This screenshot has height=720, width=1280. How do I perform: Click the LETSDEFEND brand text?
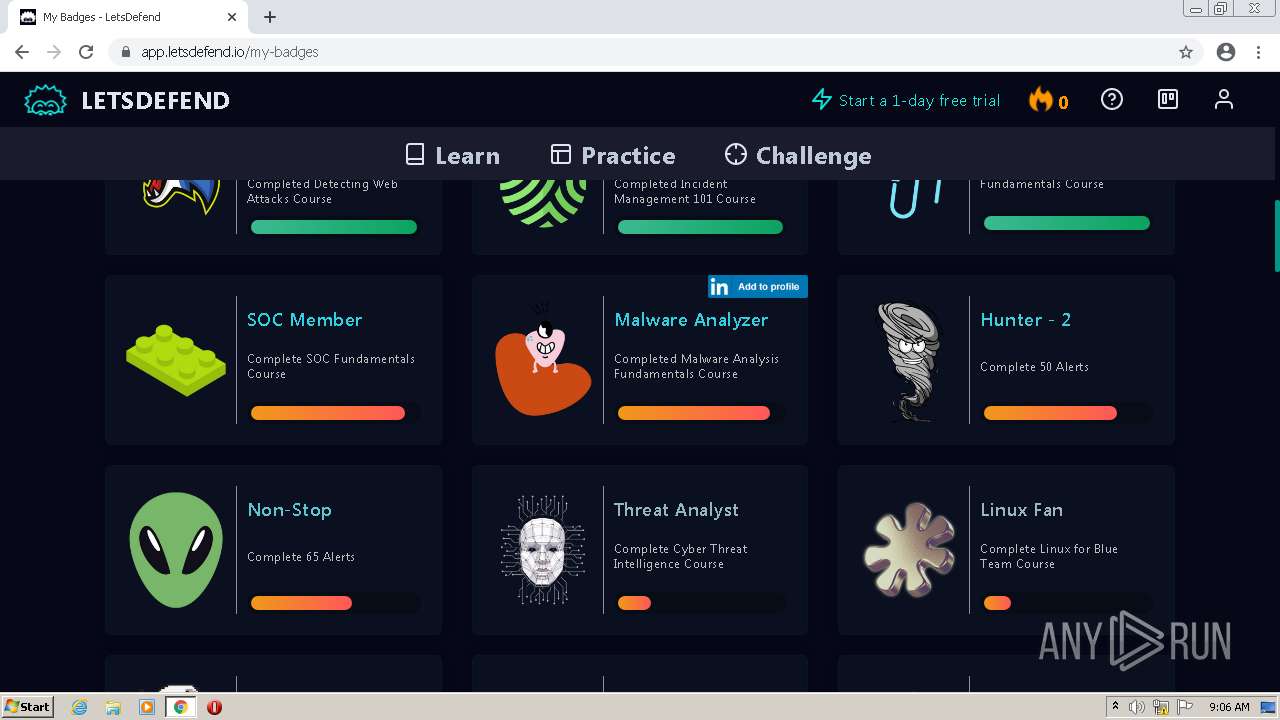tap(155, 100)
